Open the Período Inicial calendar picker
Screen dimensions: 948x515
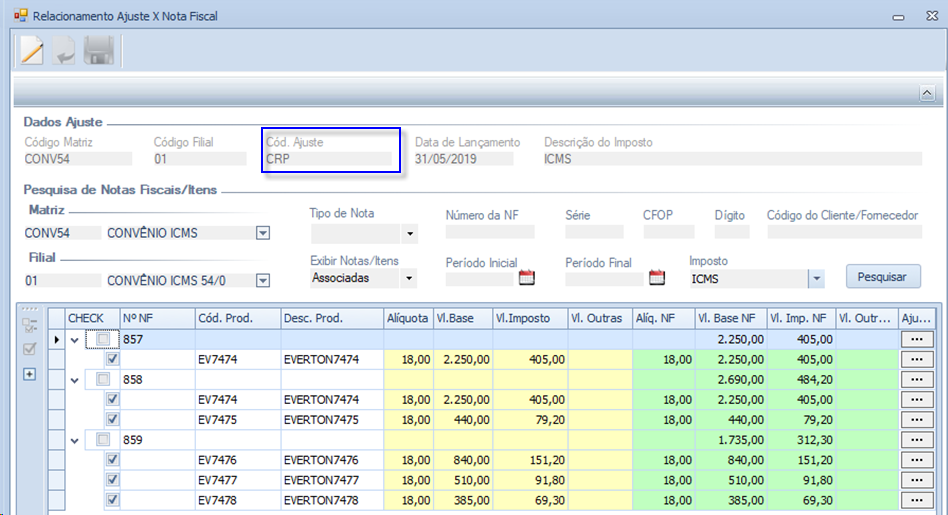pyautogui.click(x=528, y=278)
